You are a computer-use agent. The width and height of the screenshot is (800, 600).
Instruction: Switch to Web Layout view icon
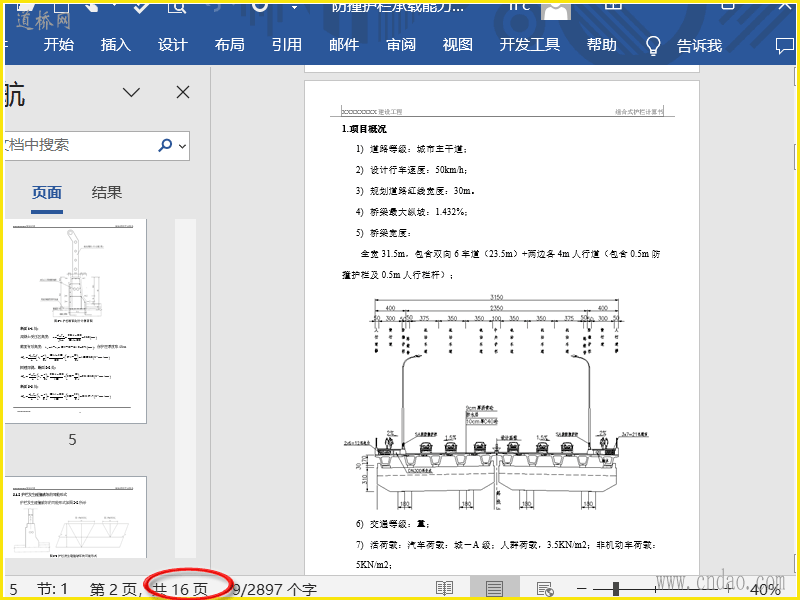[x=545, y=589]
